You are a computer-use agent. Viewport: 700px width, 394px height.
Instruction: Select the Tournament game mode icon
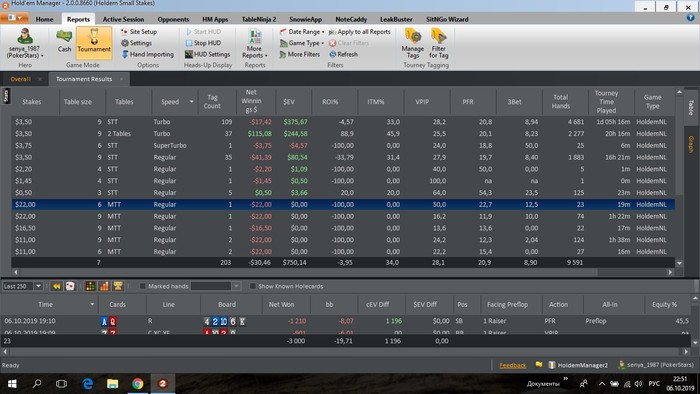point(94,41)
